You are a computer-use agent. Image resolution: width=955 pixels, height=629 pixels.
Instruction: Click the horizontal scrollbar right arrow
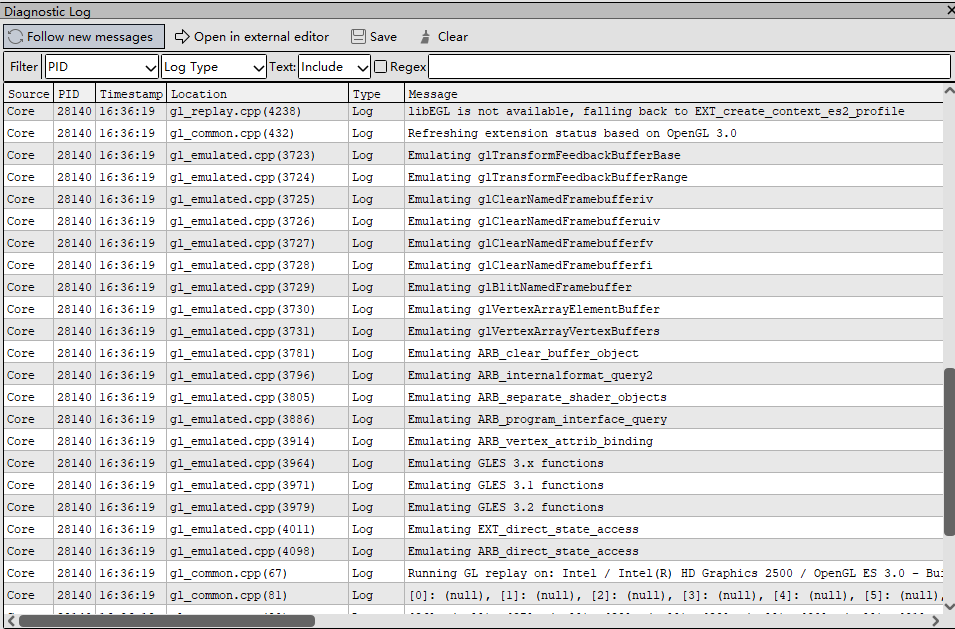937,621
